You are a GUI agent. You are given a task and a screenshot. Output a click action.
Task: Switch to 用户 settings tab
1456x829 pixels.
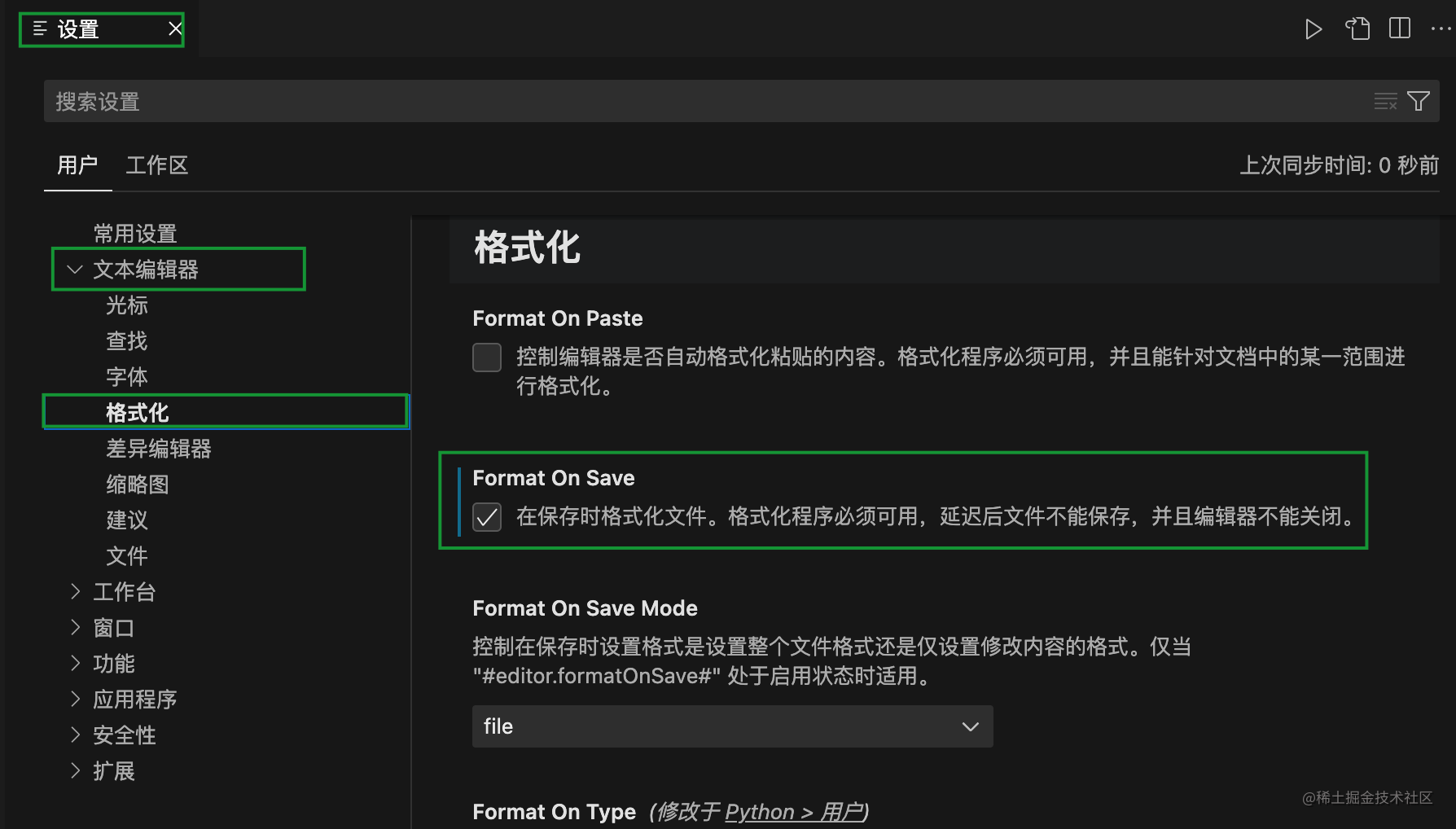tap(77, 165)
